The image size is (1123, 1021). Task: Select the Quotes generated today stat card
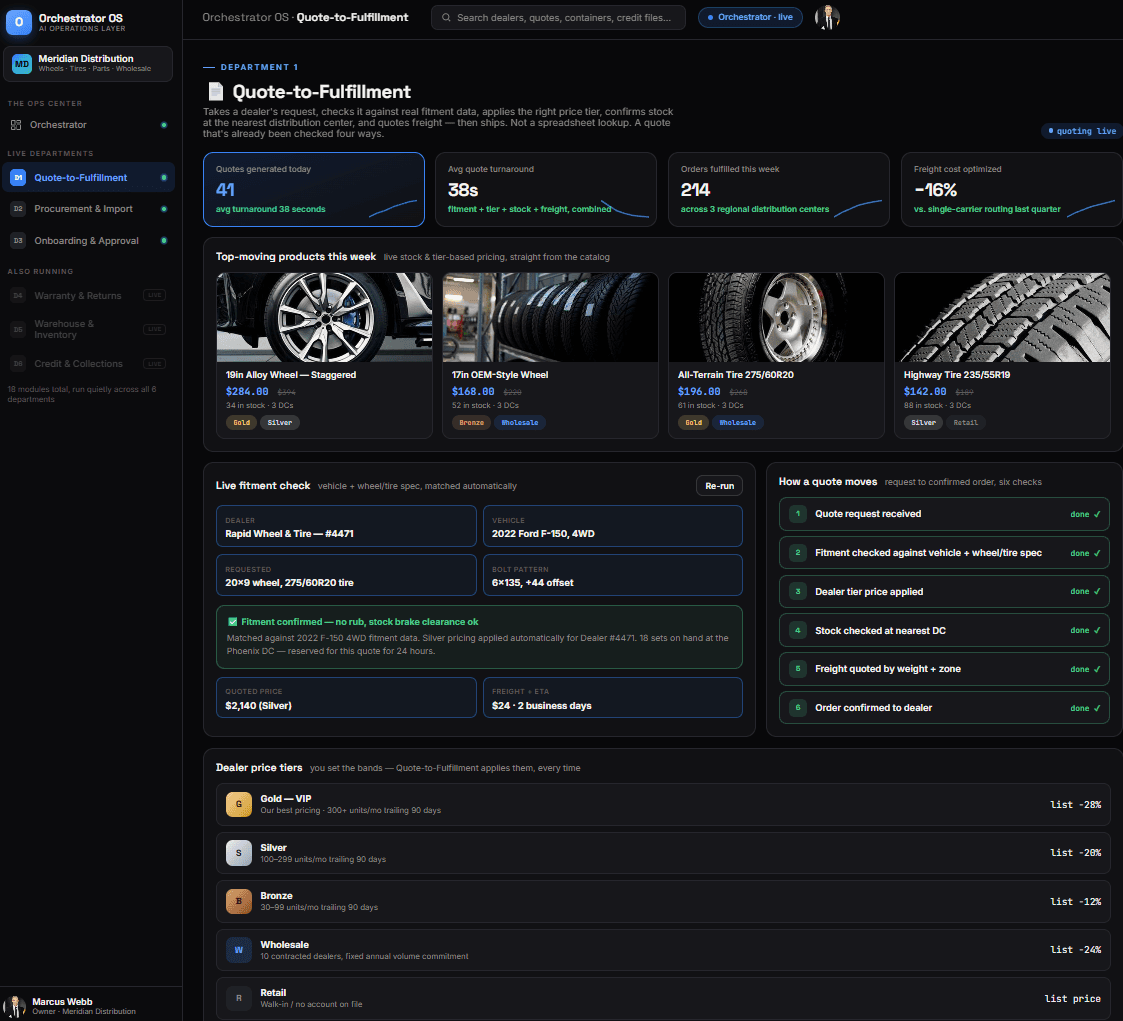(314, 189)
